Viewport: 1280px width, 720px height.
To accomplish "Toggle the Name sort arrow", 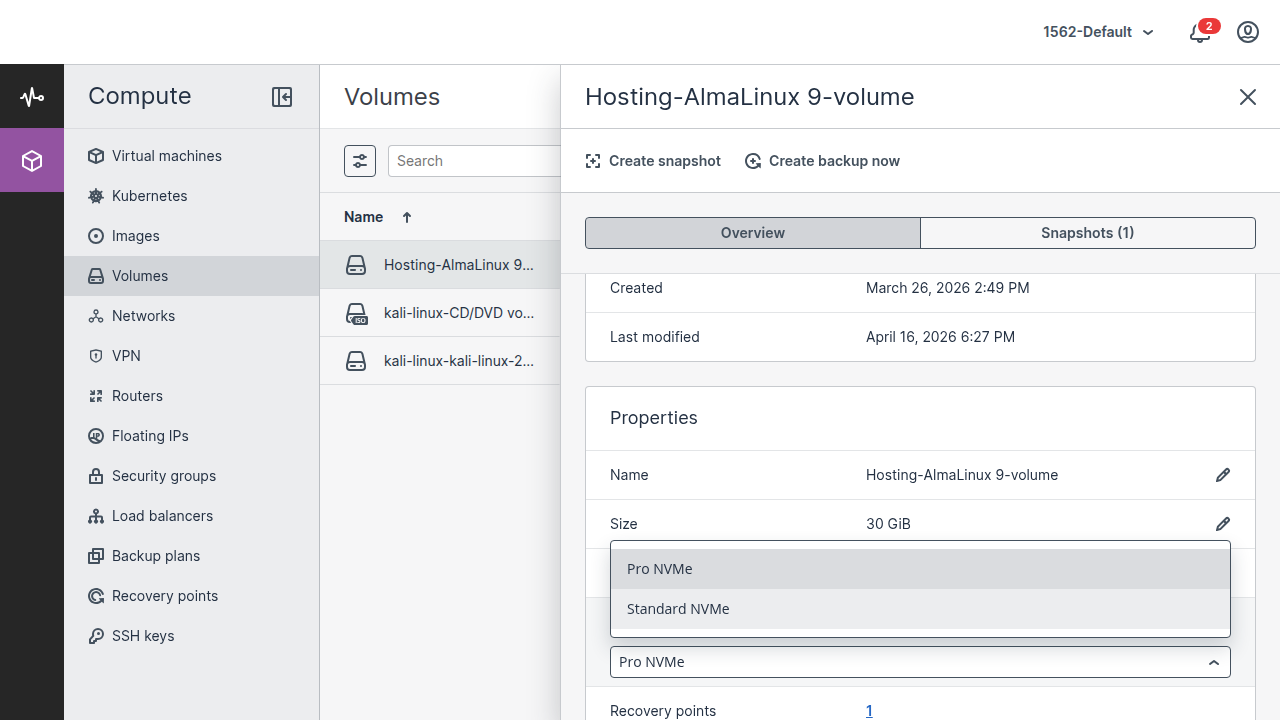I will [x=407, y=217].
